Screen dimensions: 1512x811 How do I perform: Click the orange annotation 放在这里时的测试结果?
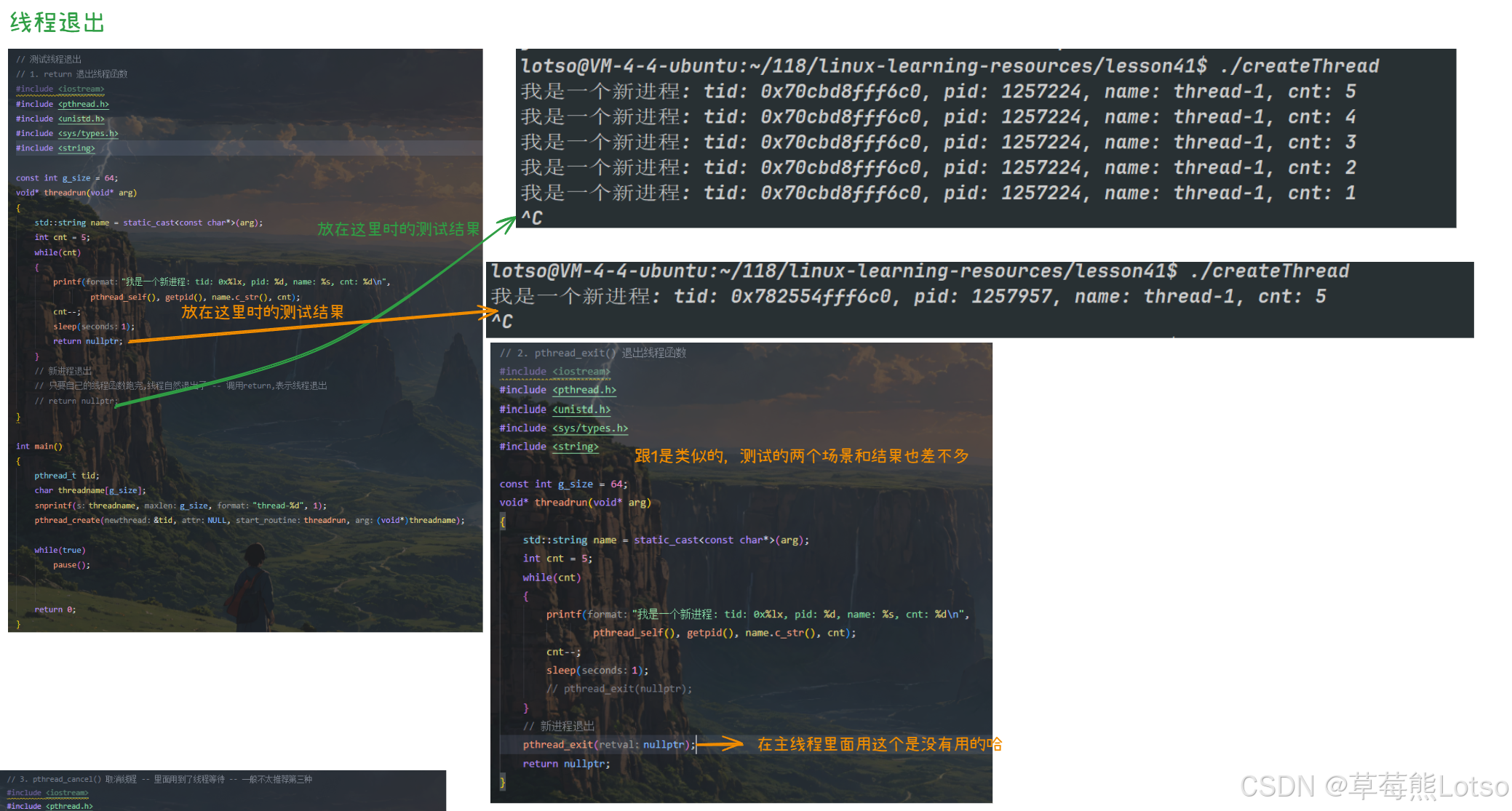click(262, 312)
